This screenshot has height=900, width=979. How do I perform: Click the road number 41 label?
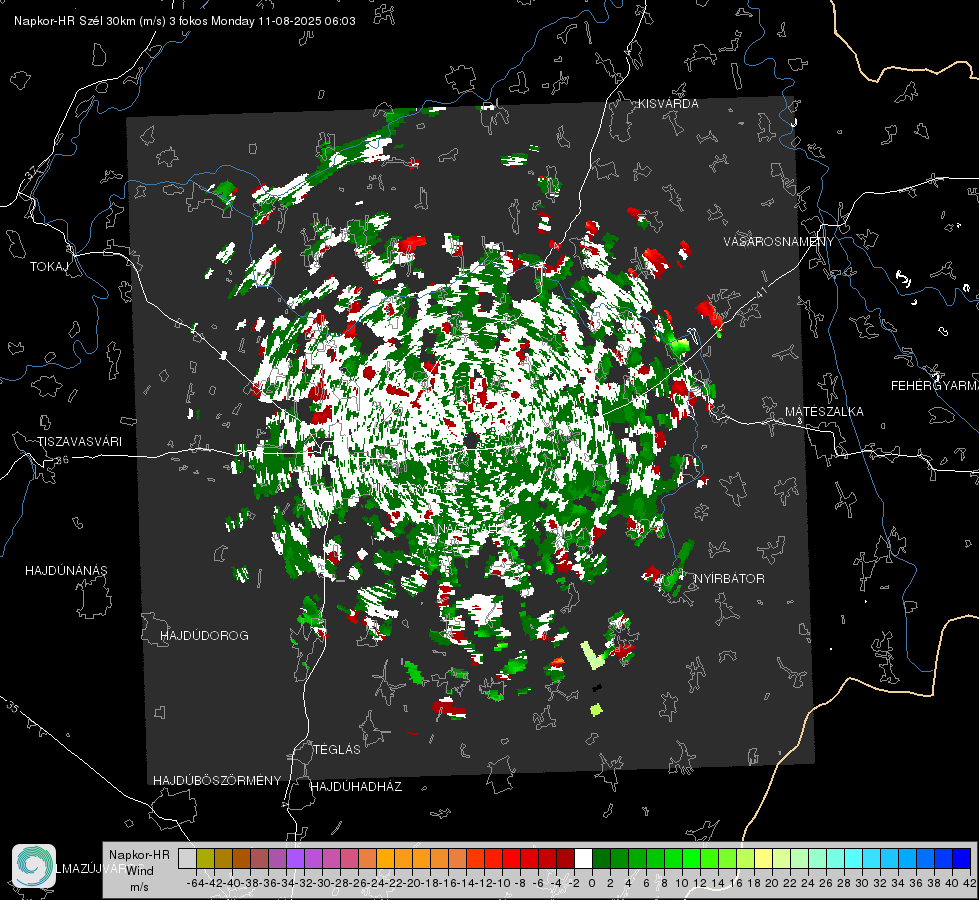tap(760, 292)
